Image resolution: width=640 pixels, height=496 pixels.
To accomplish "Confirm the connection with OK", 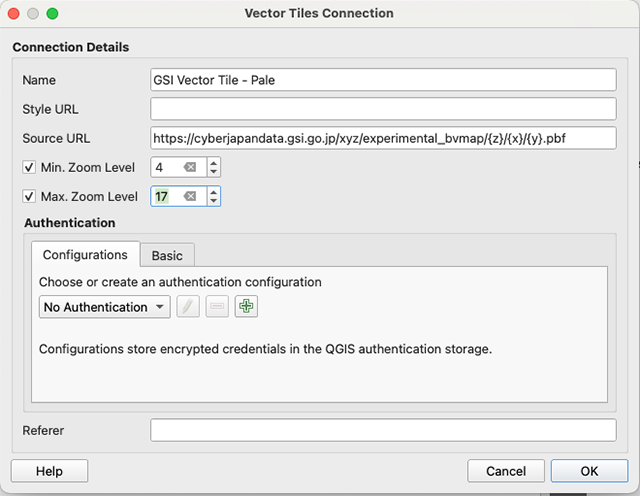I will click(x=589, y=471).
